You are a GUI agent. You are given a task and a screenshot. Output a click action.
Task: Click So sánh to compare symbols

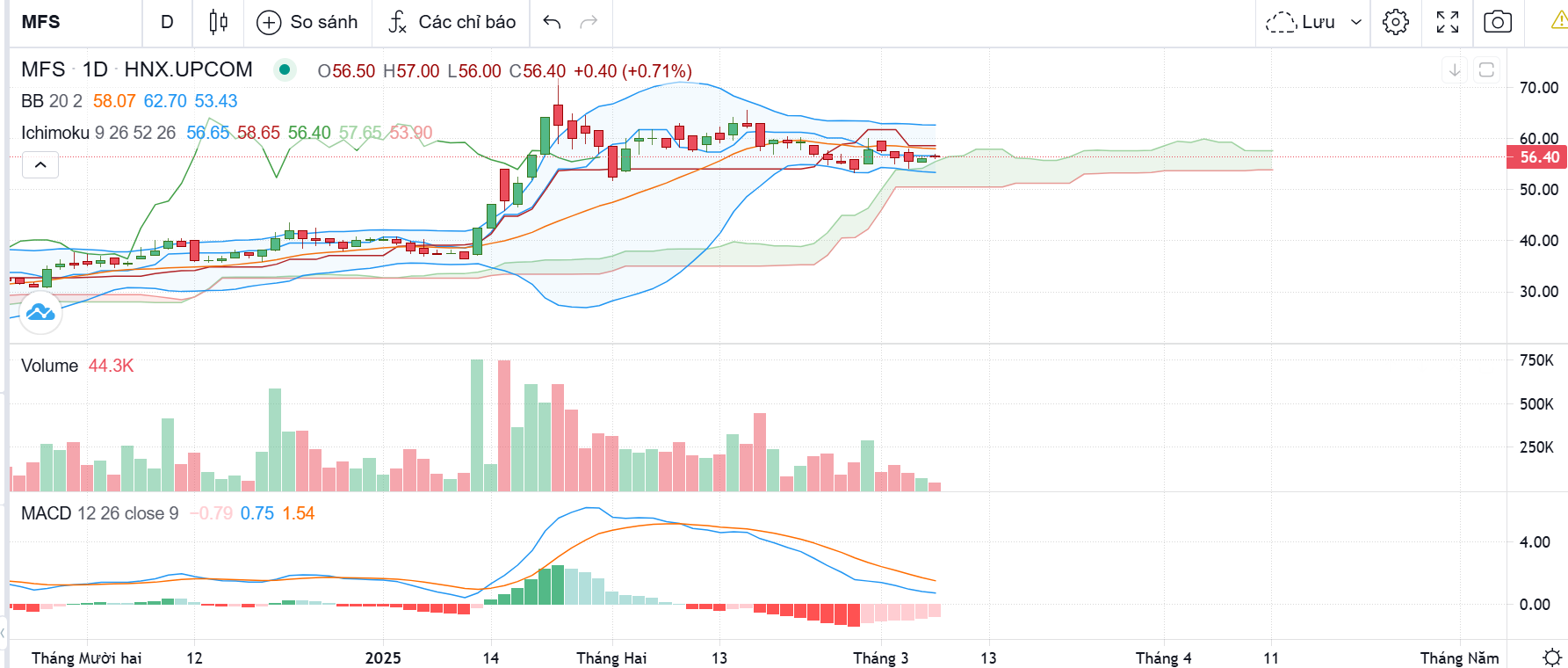[307, 22]
